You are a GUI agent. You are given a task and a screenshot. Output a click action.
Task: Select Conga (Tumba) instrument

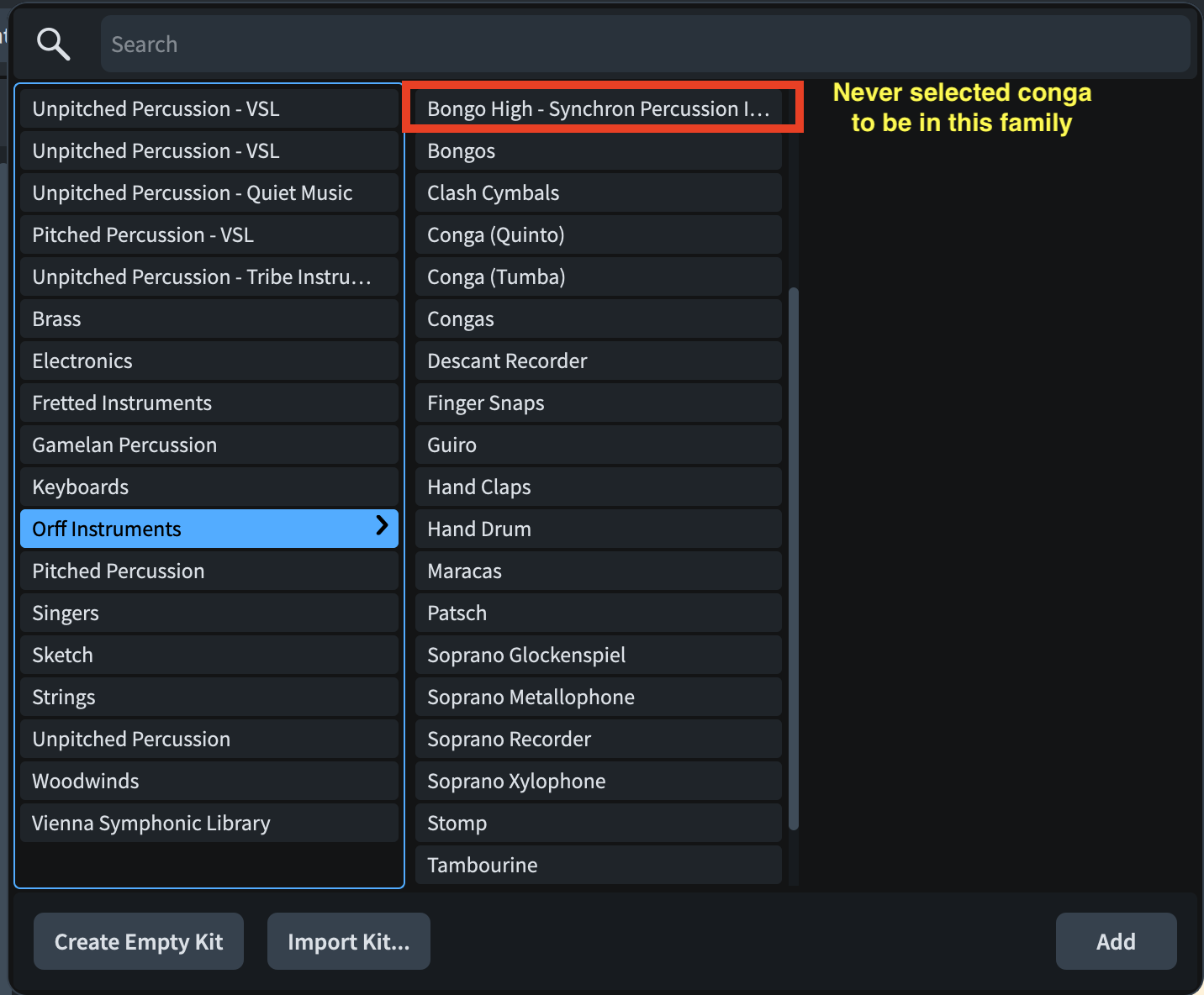click(x=597, y=277)
